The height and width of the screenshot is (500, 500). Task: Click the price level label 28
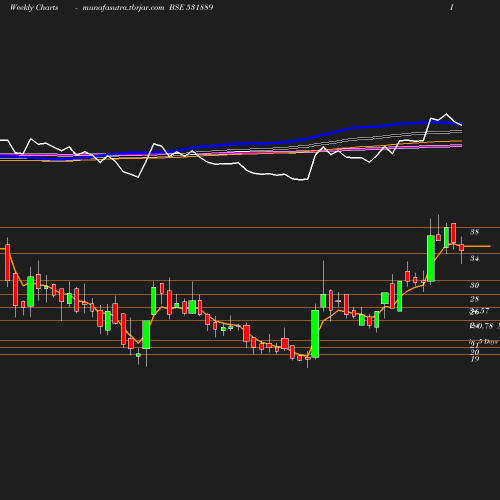point(474,299)
